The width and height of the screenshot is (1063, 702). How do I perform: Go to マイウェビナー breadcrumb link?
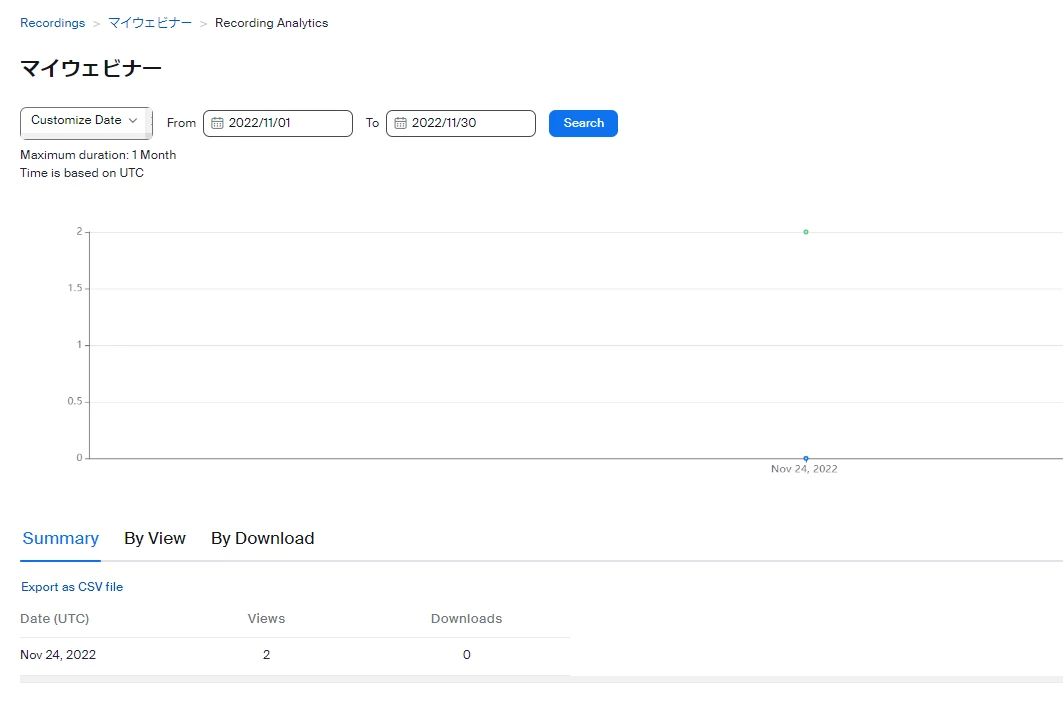click(150, 23)
